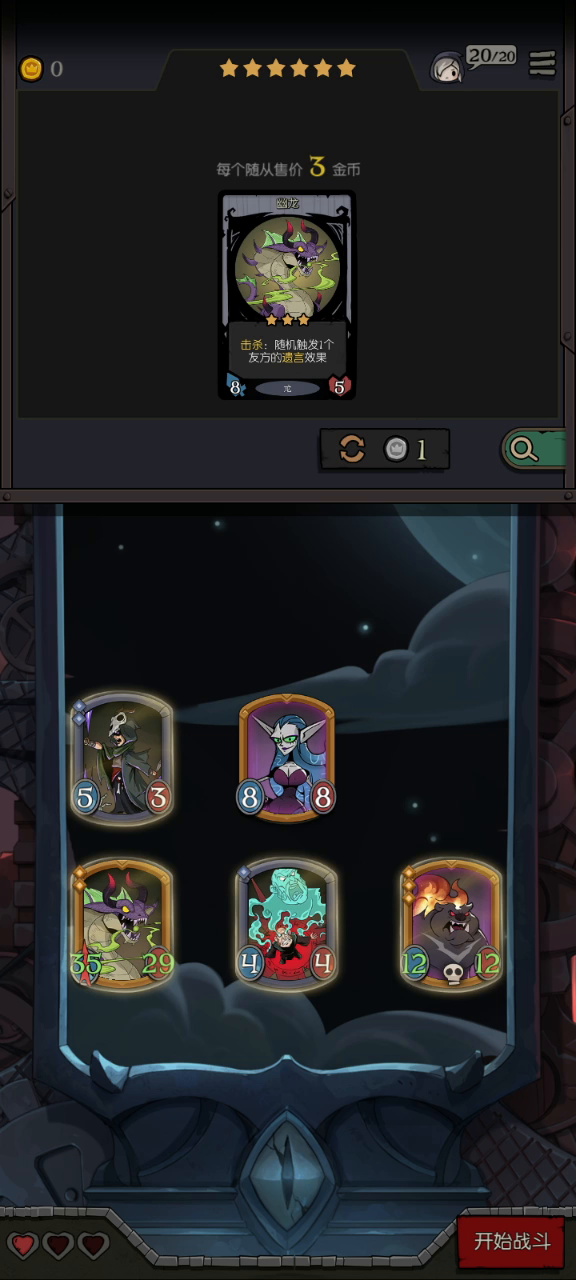This screenshot has width=576, height=1280.
Task: Select the flaming boar minion 12/12
Action: click(451, 923)
